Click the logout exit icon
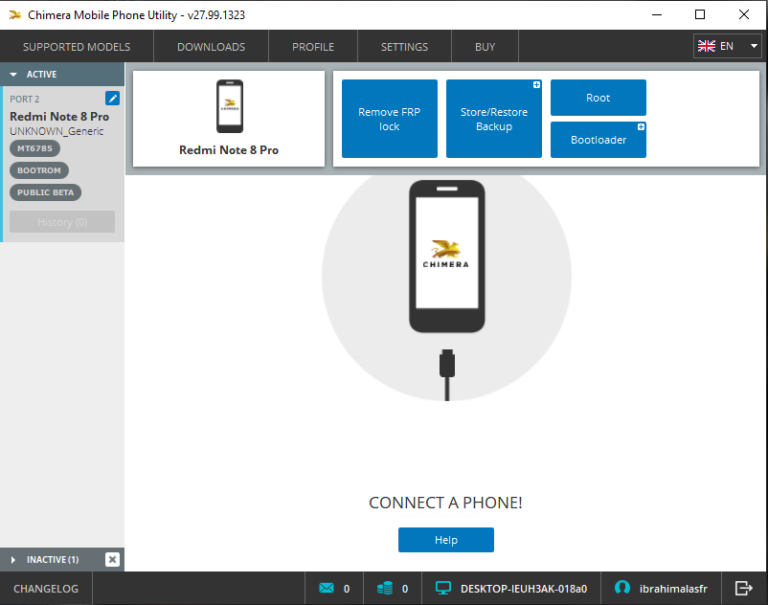The image size is (768, 605). pos(743,588)
